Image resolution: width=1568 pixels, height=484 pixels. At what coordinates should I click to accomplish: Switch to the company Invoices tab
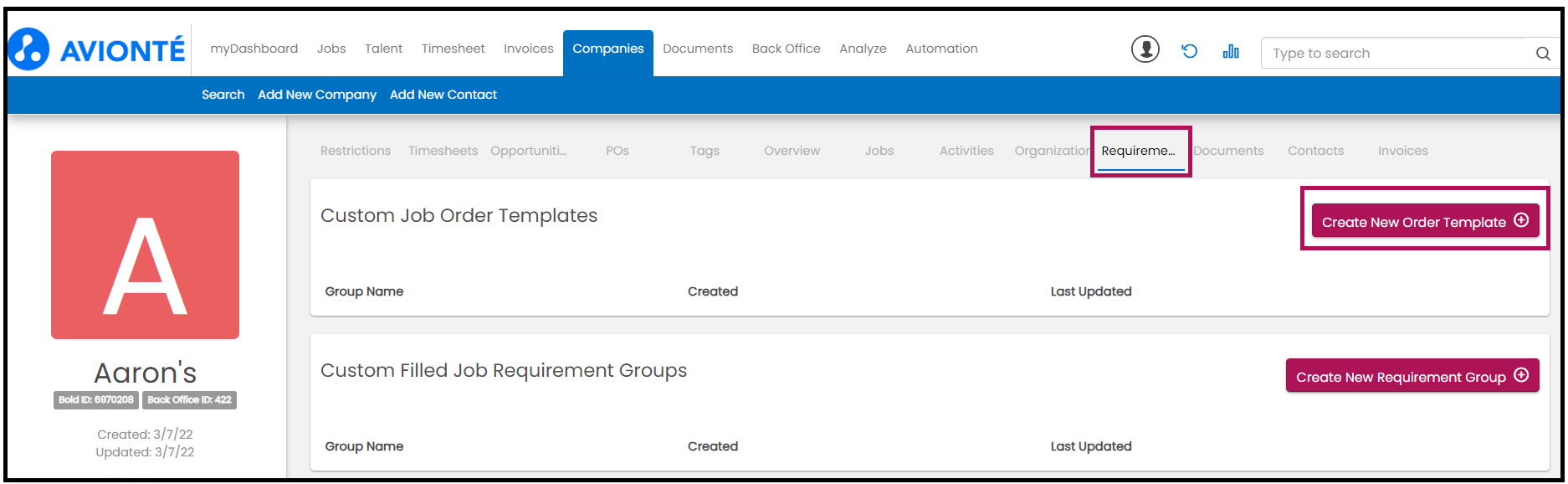(1403, 151)
